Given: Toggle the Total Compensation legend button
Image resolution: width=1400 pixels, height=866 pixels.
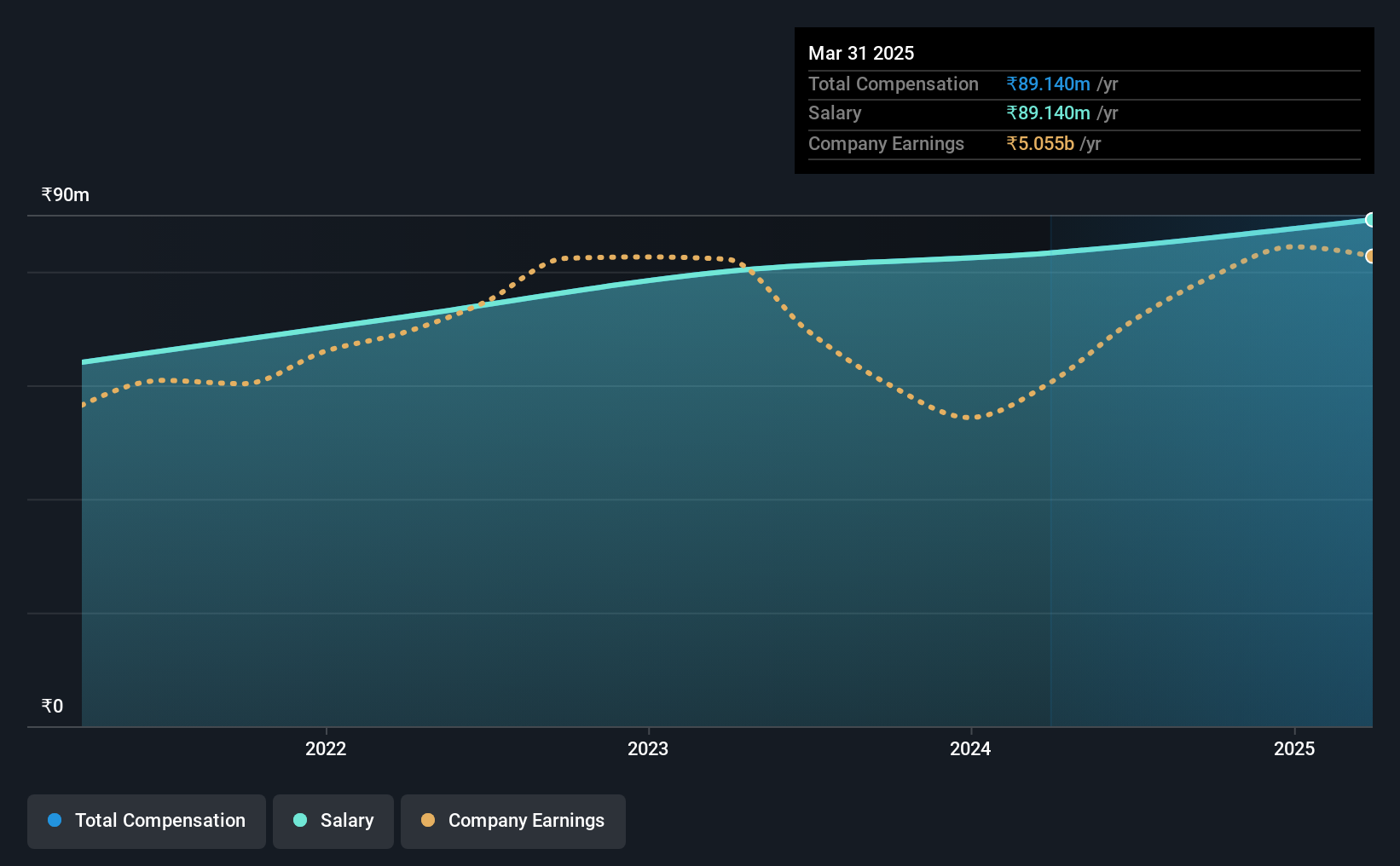Looking at the screenshot, I should click(x=147, y=821).
